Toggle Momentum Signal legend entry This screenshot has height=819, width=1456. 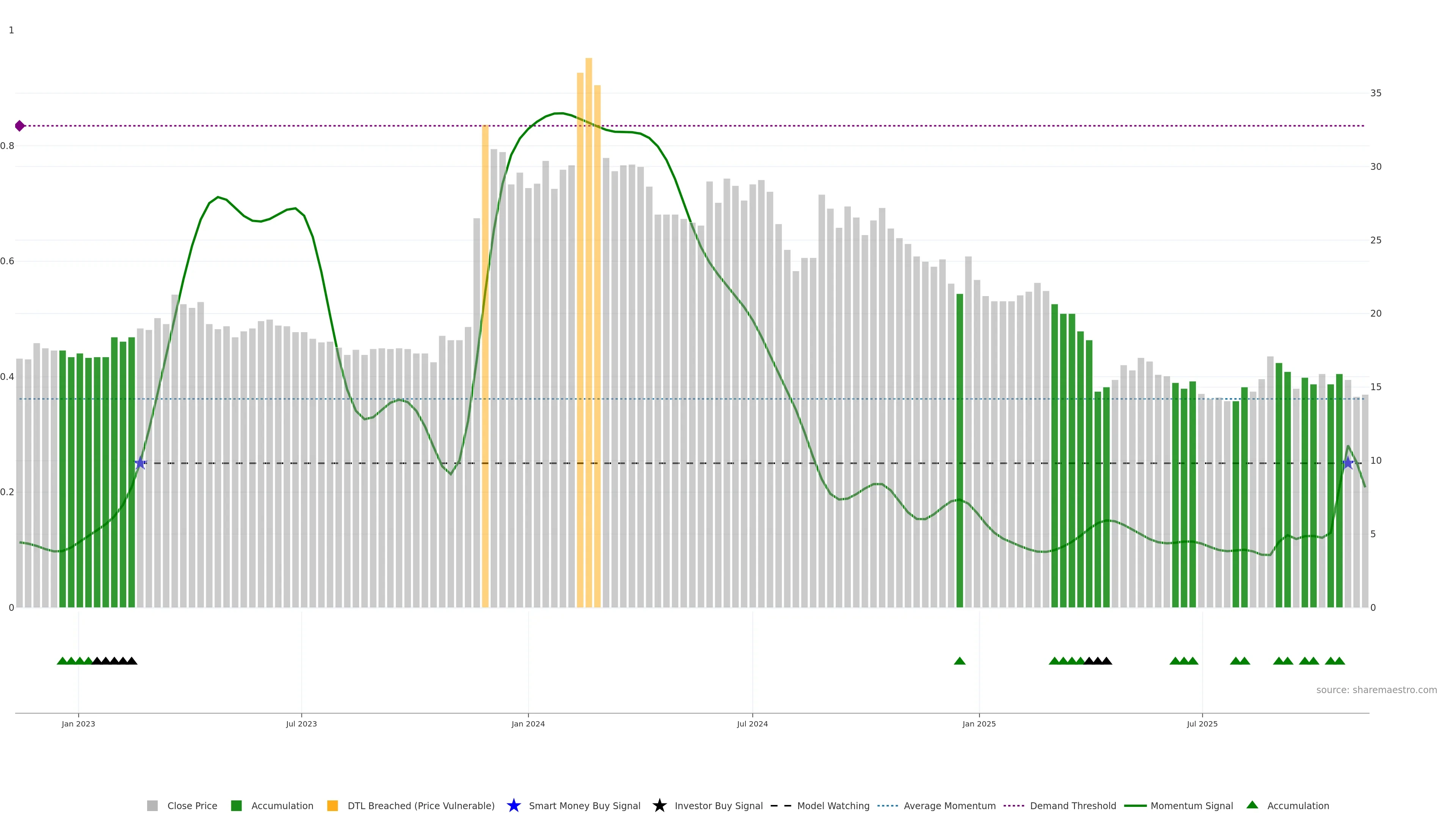click(1191, 805)
